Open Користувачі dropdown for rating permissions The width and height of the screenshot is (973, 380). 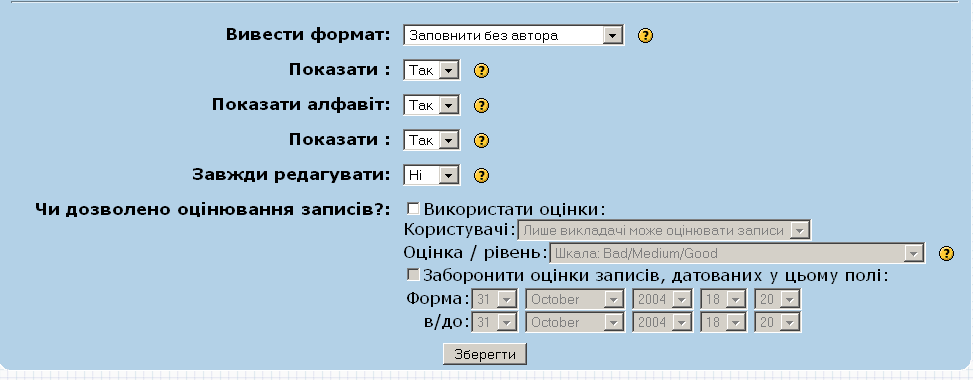pos(665,230)
